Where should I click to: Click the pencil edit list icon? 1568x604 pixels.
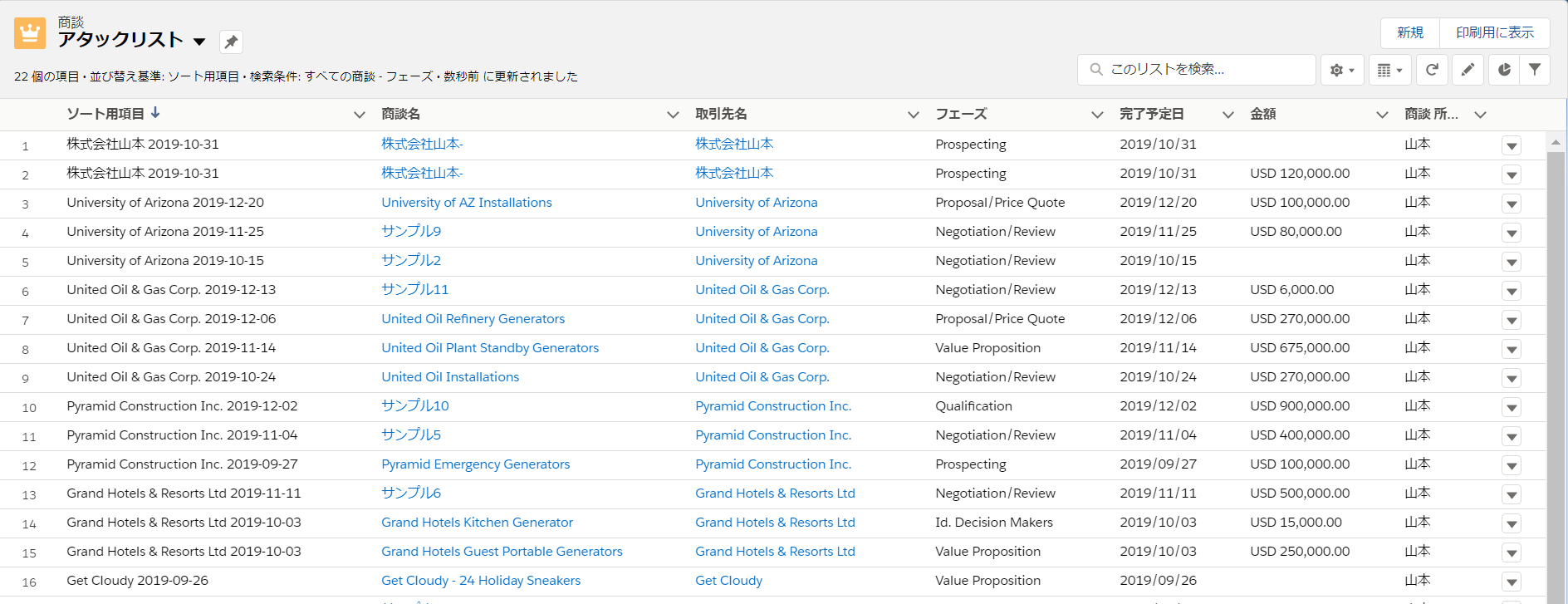pos(1468,70)
